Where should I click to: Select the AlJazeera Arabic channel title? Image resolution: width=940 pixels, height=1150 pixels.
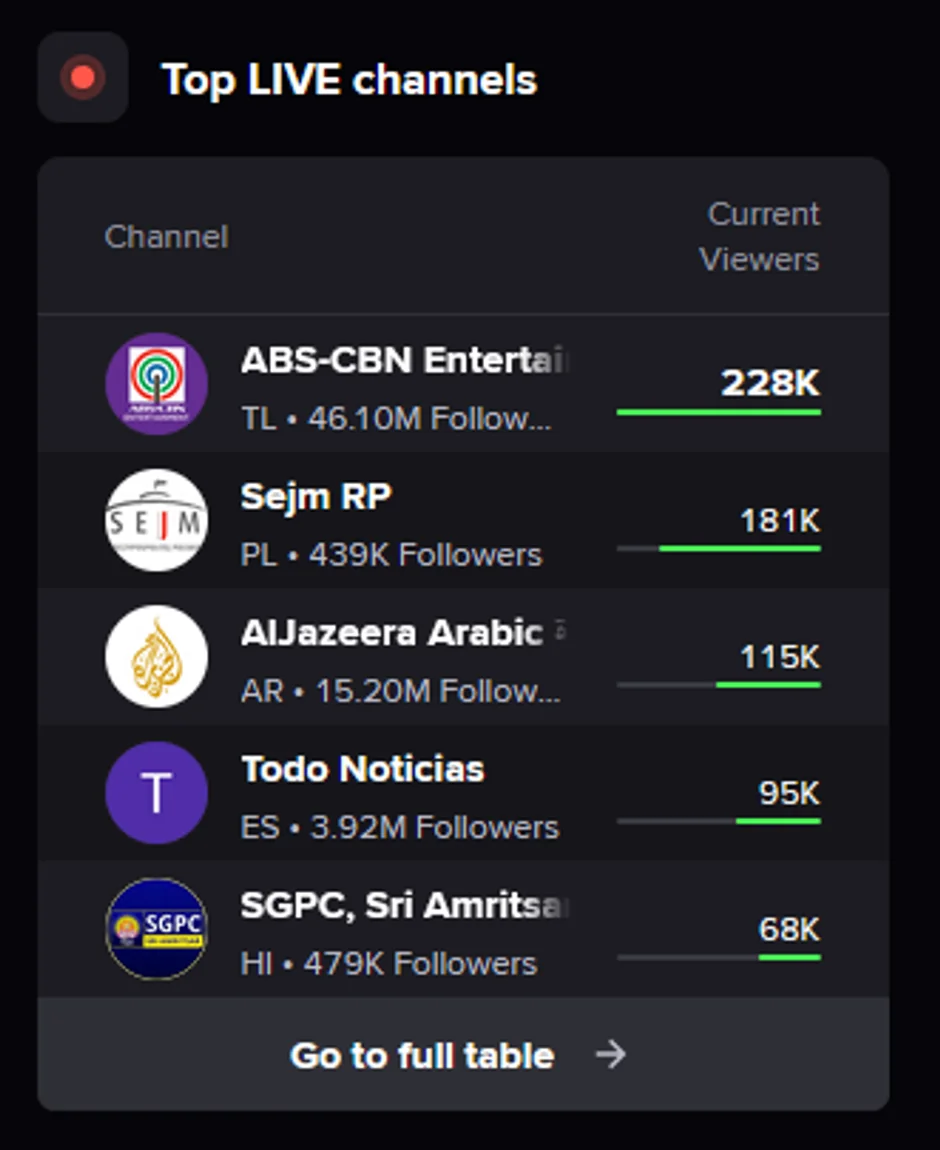(x=392, y=632)
